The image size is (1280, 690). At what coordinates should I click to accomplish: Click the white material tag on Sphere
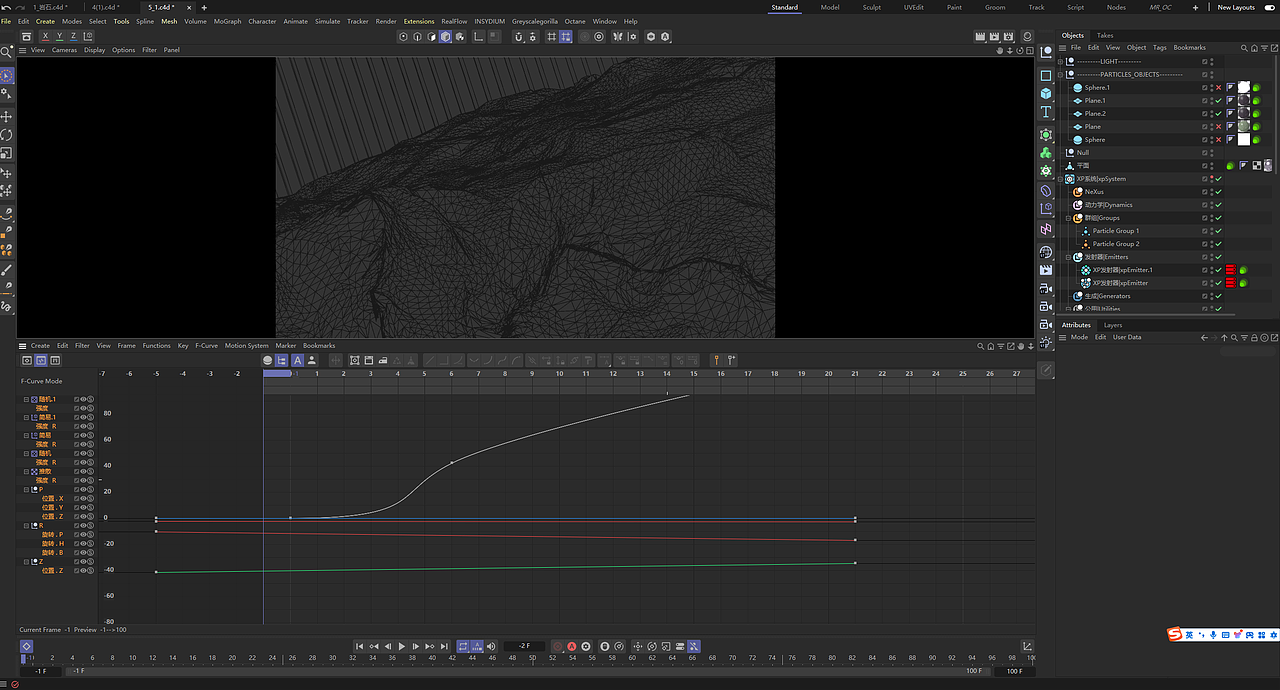(x=1243, y=139)
